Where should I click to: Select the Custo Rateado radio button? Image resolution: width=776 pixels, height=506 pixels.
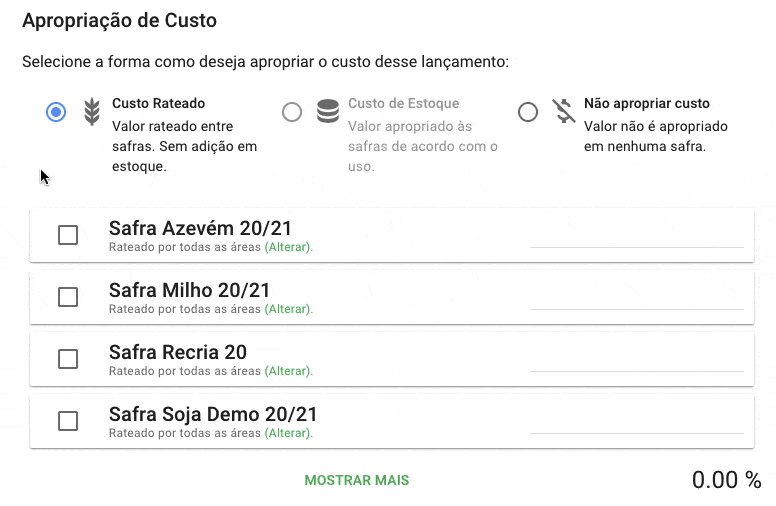[56, 112]
